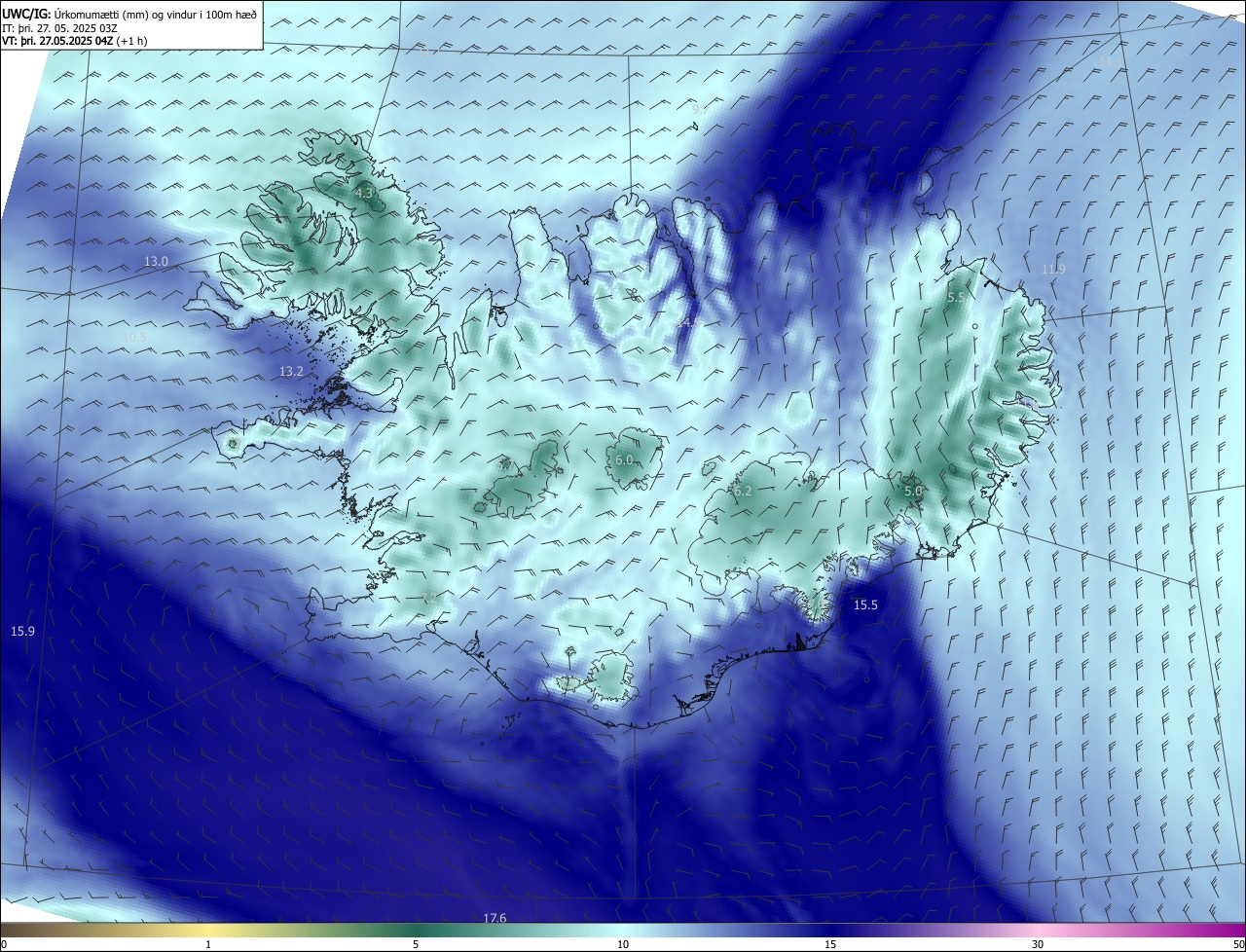
Task: Click the 17.6 value label
Action: 495,918
